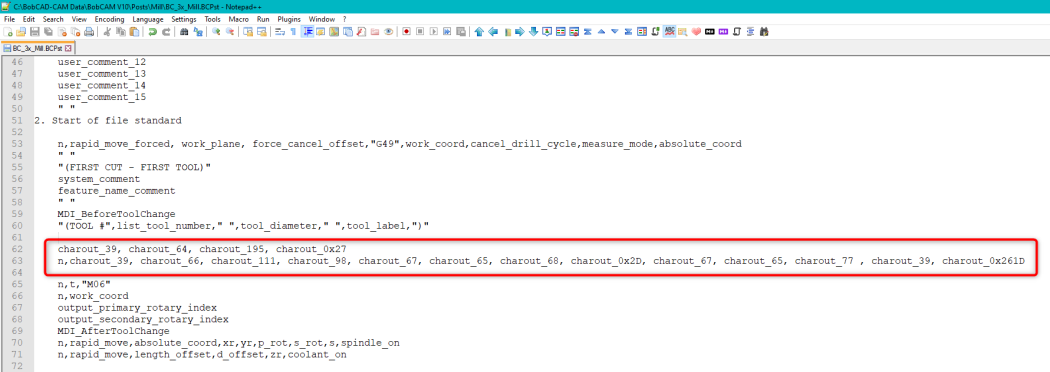Click the Print toolbar icon
The width and height of the screenshot is (1050, 372).
89,31
